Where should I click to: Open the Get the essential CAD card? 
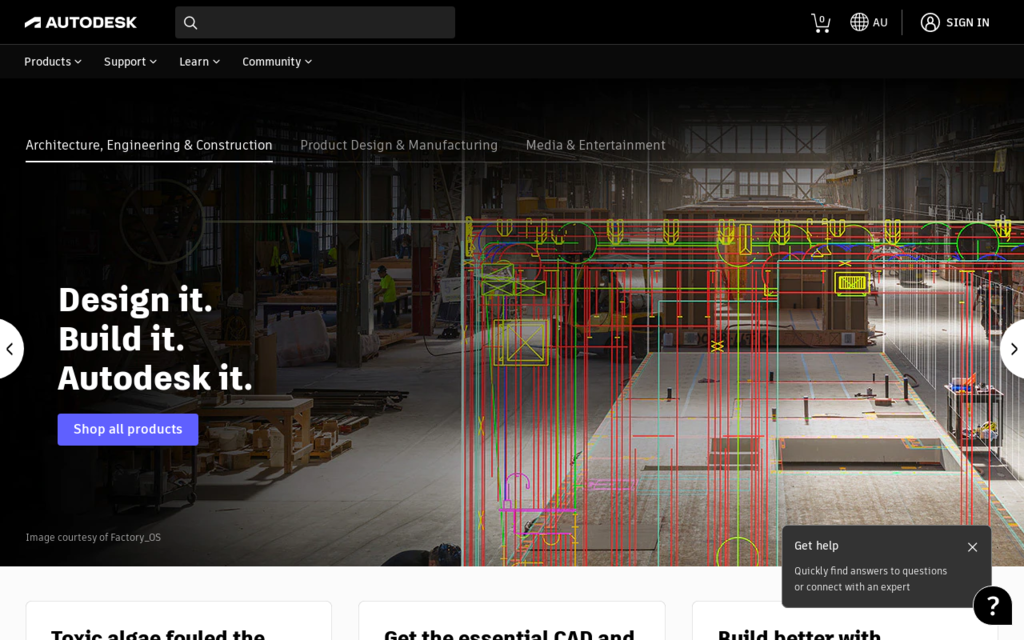point(511,621)
